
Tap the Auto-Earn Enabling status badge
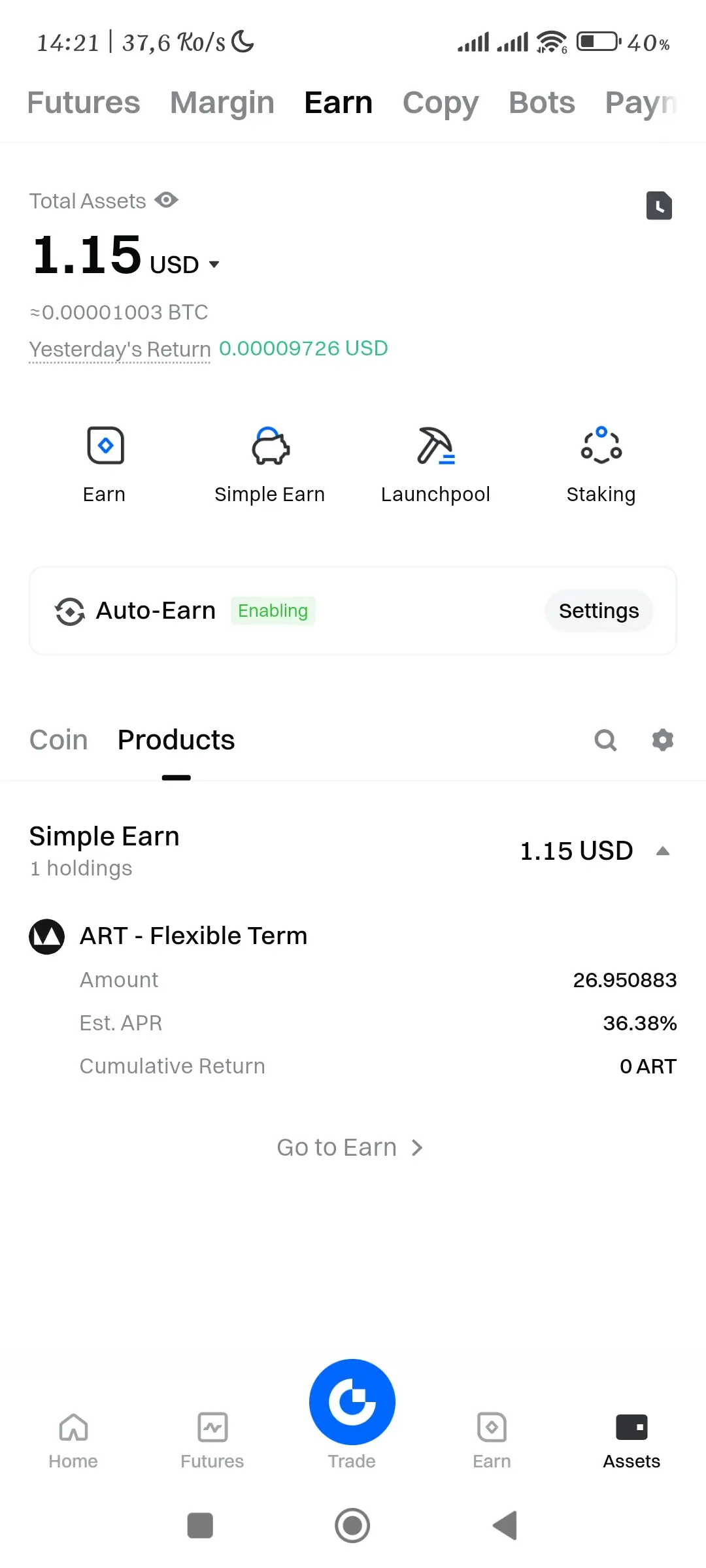coord(273,611)
